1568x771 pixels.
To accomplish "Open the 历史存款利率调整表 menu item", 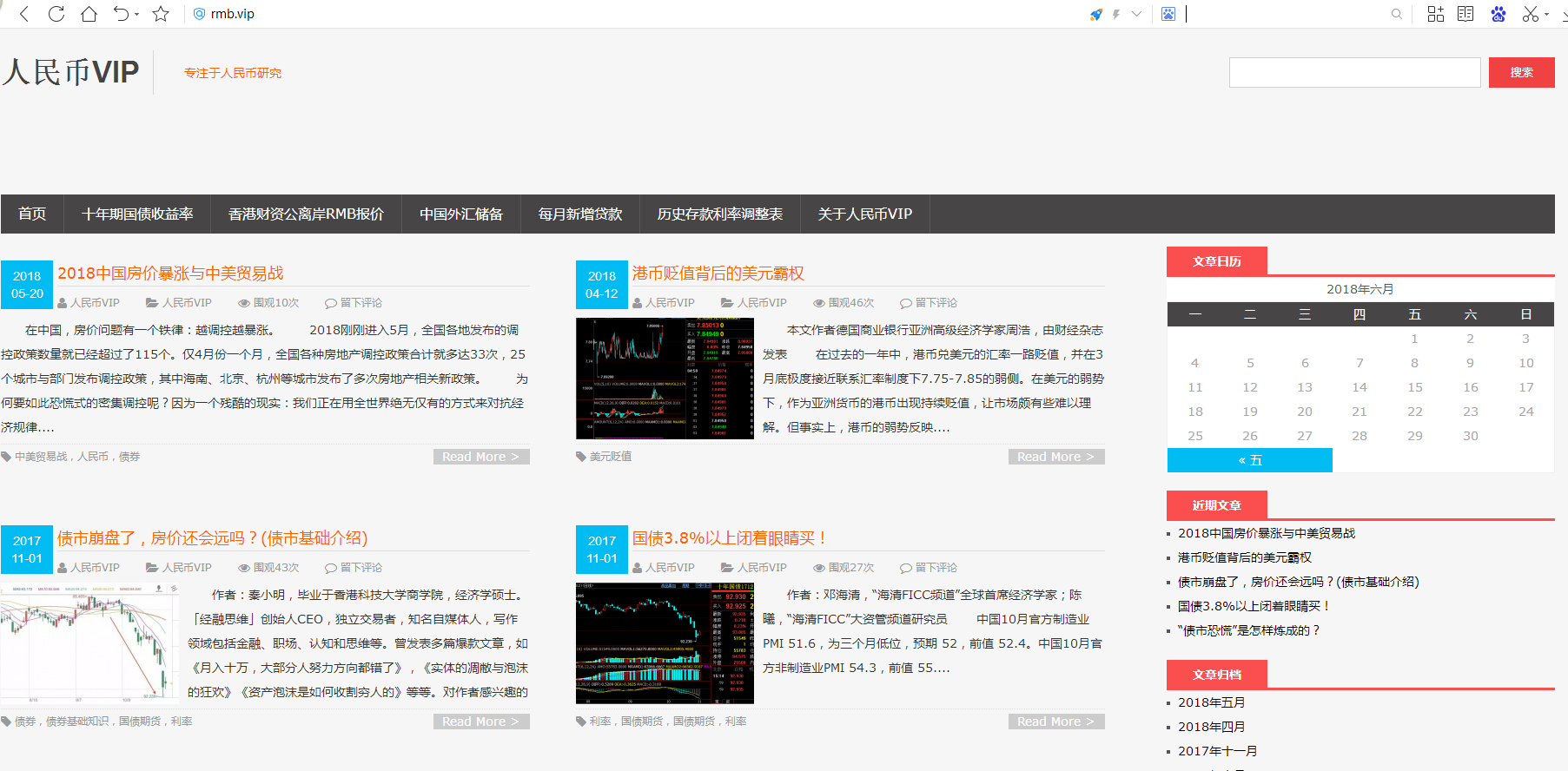I will pos(720,214).
